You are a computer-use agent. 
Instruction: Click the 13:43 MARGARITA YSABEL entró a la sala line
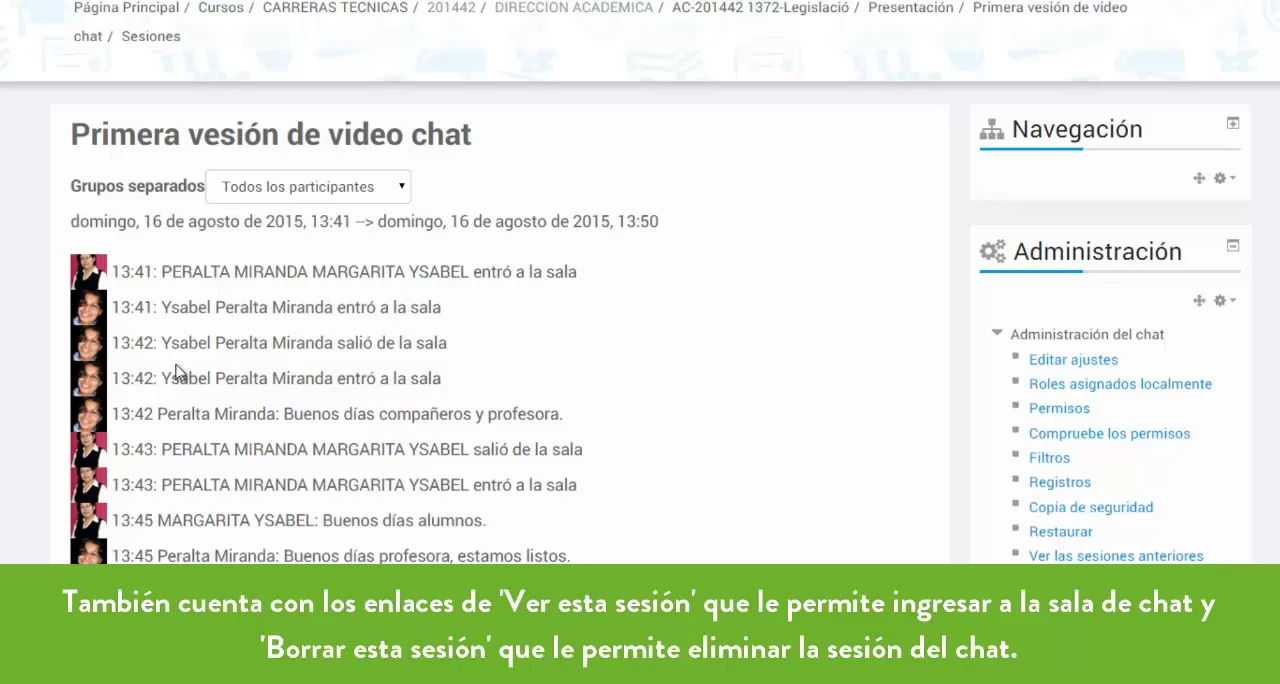344,485
